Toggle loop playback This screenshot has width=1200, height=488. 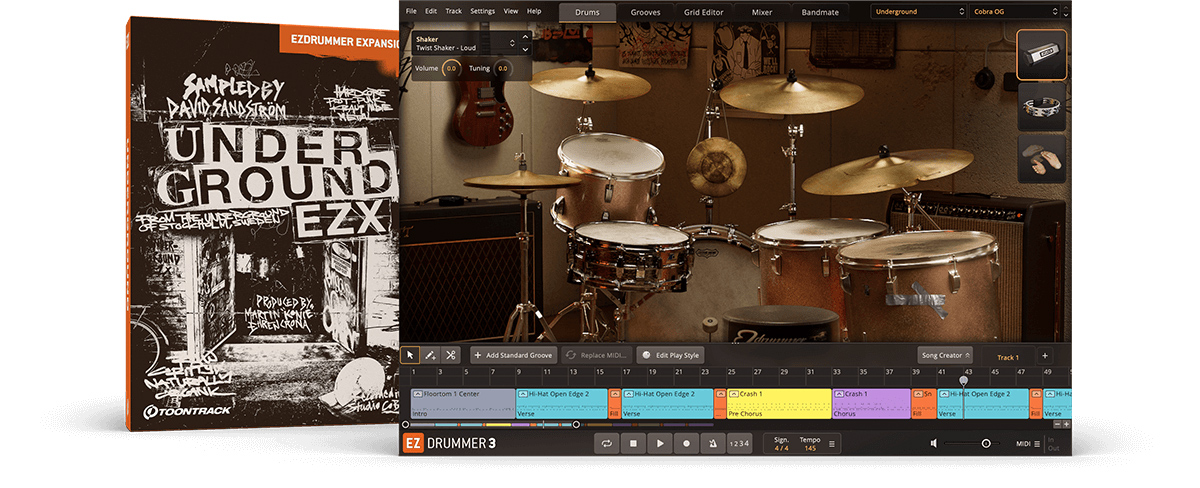(x=606, y=443)
